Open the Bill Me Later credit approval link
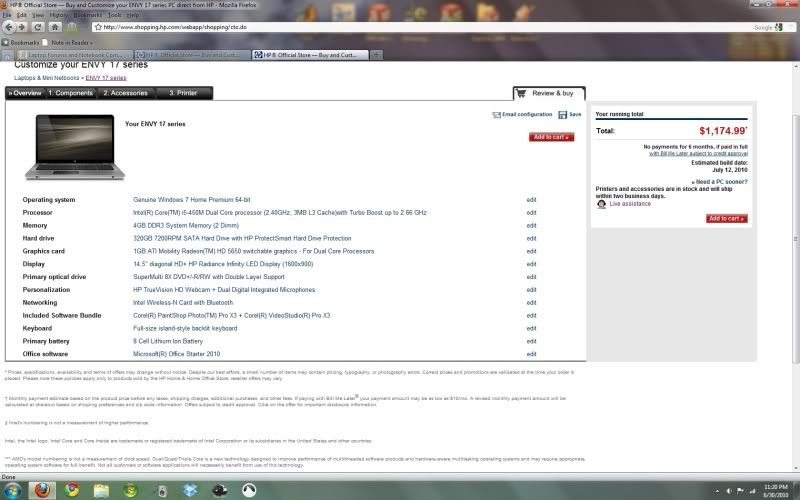The height and width of the screenshot is (500, 800). (698, 154)
